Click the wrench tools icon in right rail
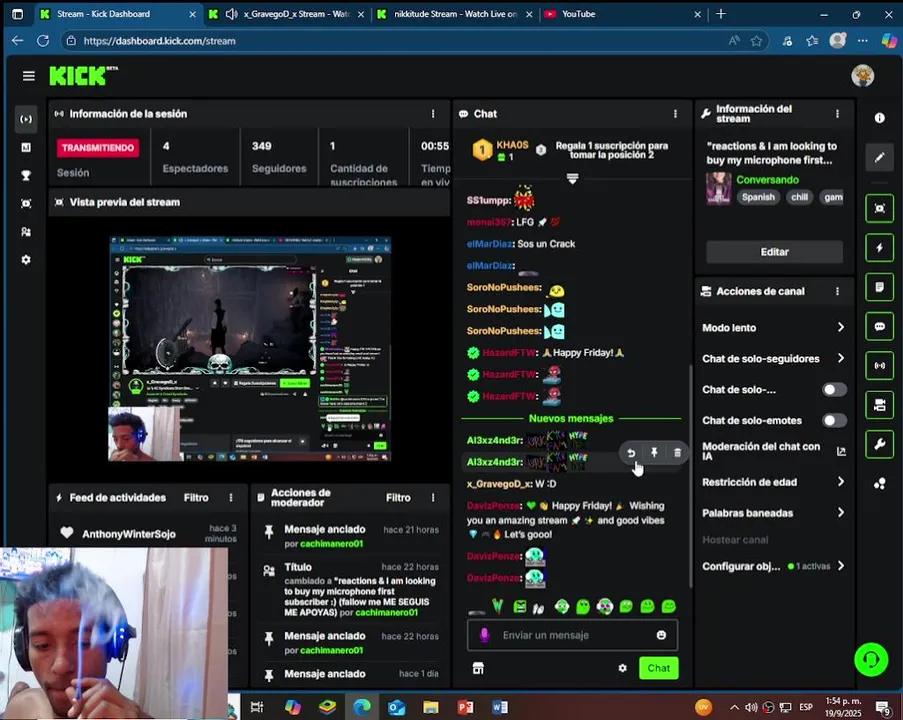 coord(879,444)
